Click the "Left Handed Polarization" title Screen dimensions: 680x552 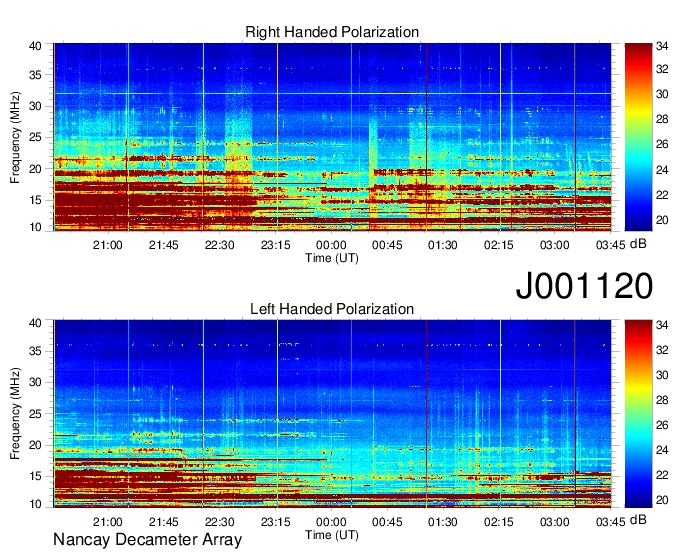pyautogui.click(x=332, y=309)
